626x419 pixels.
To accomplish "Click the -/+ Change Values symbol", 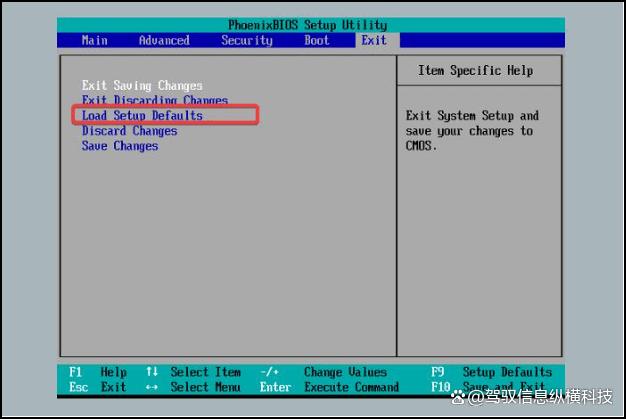I will (268, 372).
